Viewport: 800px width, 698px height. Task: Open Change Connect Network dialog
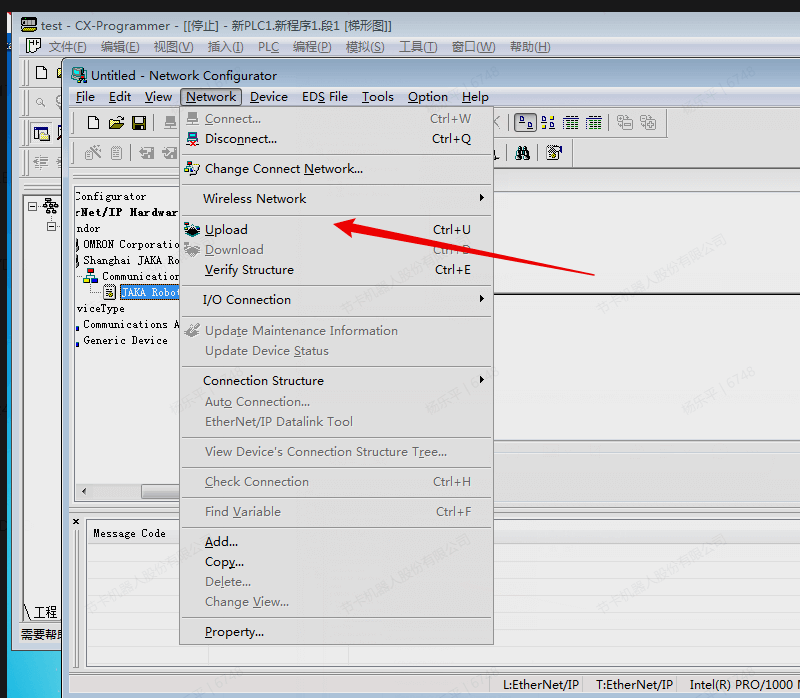283,169
